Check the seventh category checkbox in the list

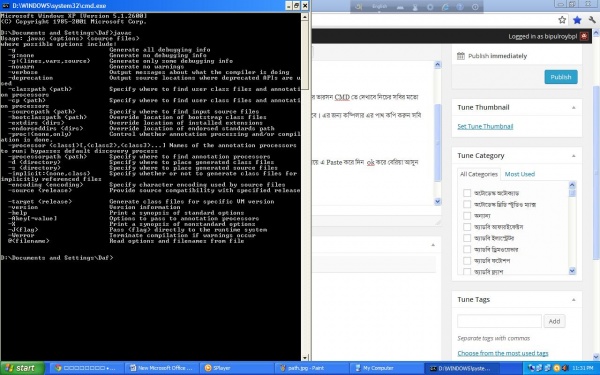point(467,261)
